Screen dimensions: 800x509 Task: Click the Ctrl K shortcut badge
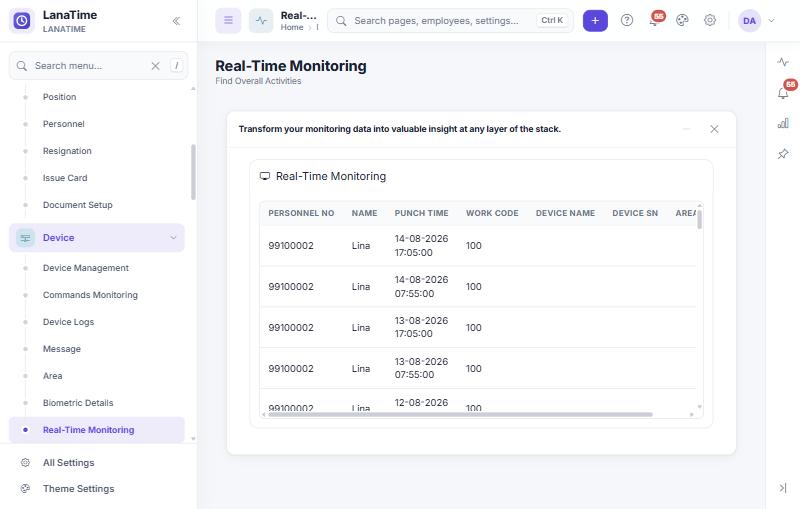pos(552,20)
